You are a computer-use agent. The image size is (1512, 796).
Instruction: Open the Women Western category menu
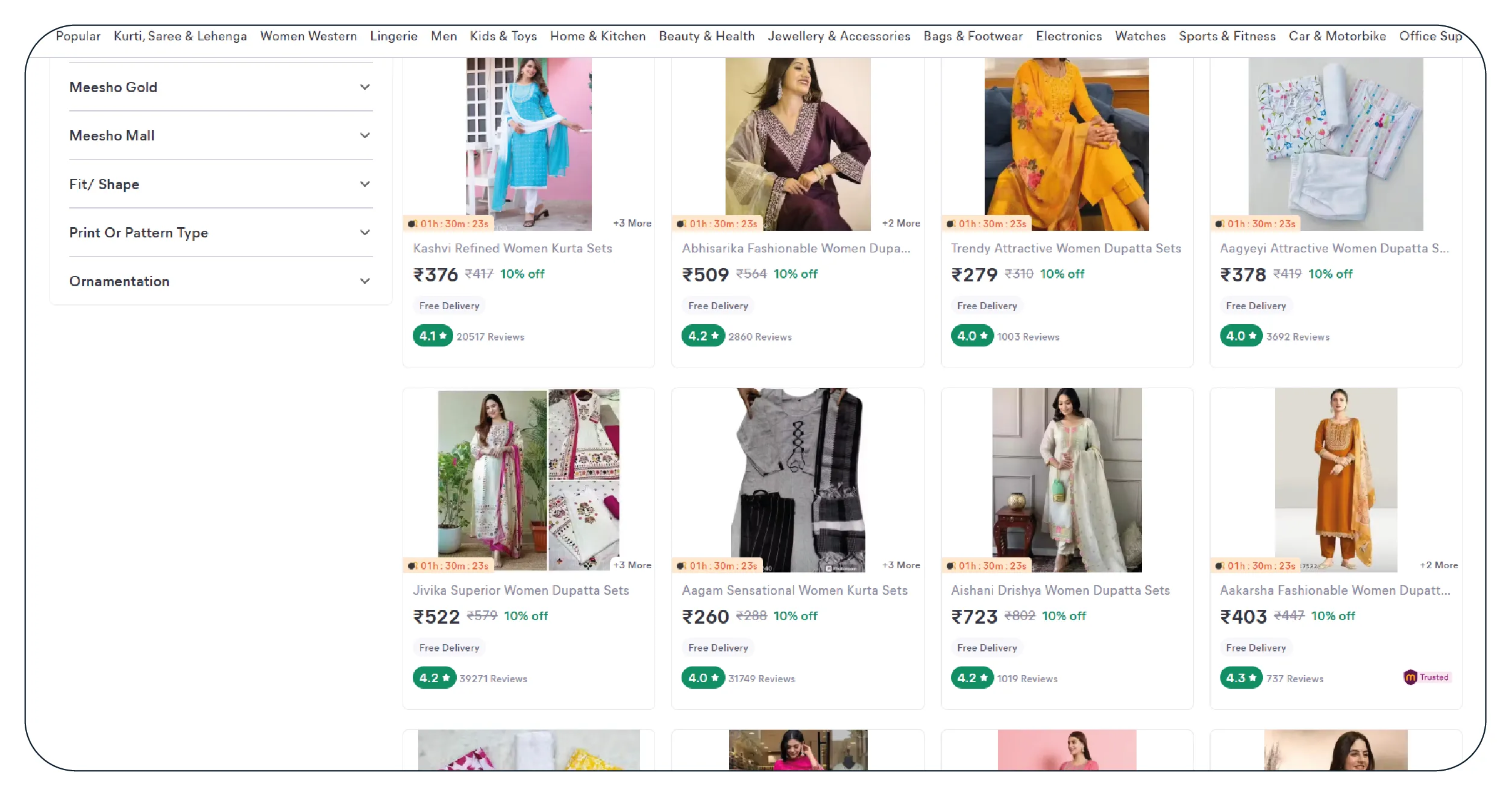coord(308,36)
